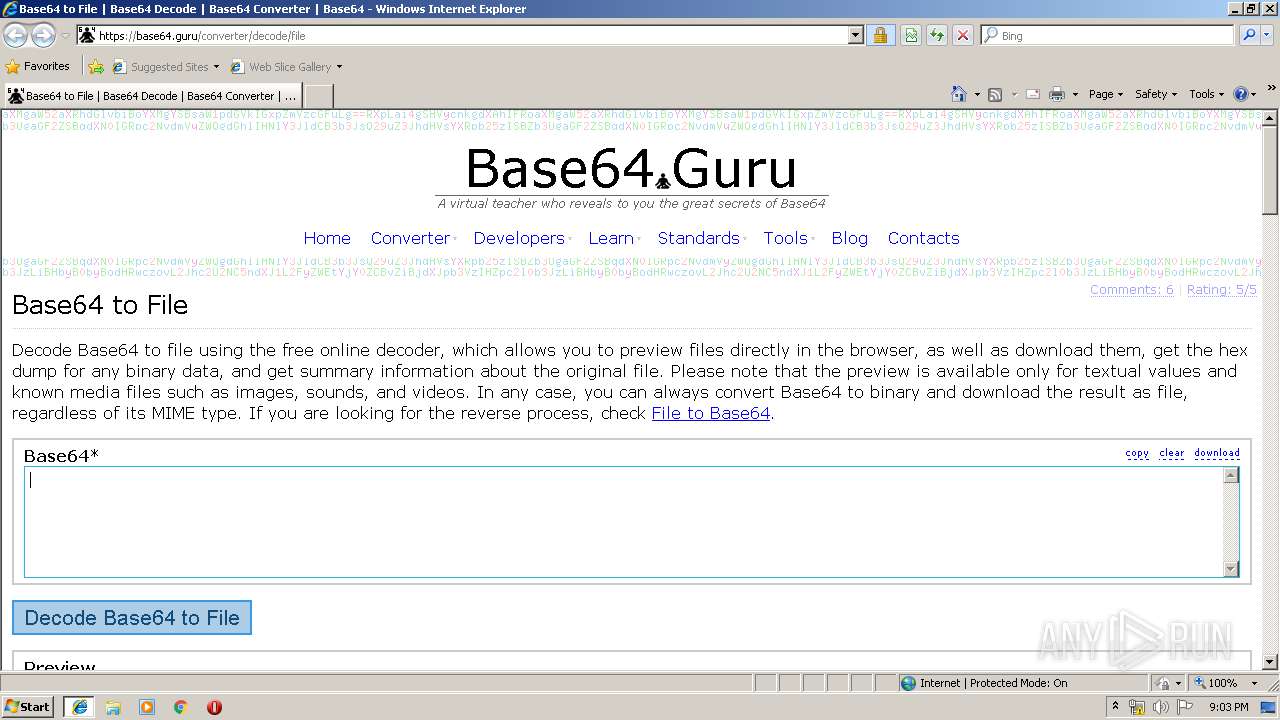
Task: Open the Learn menu
Action: (611, 238)
